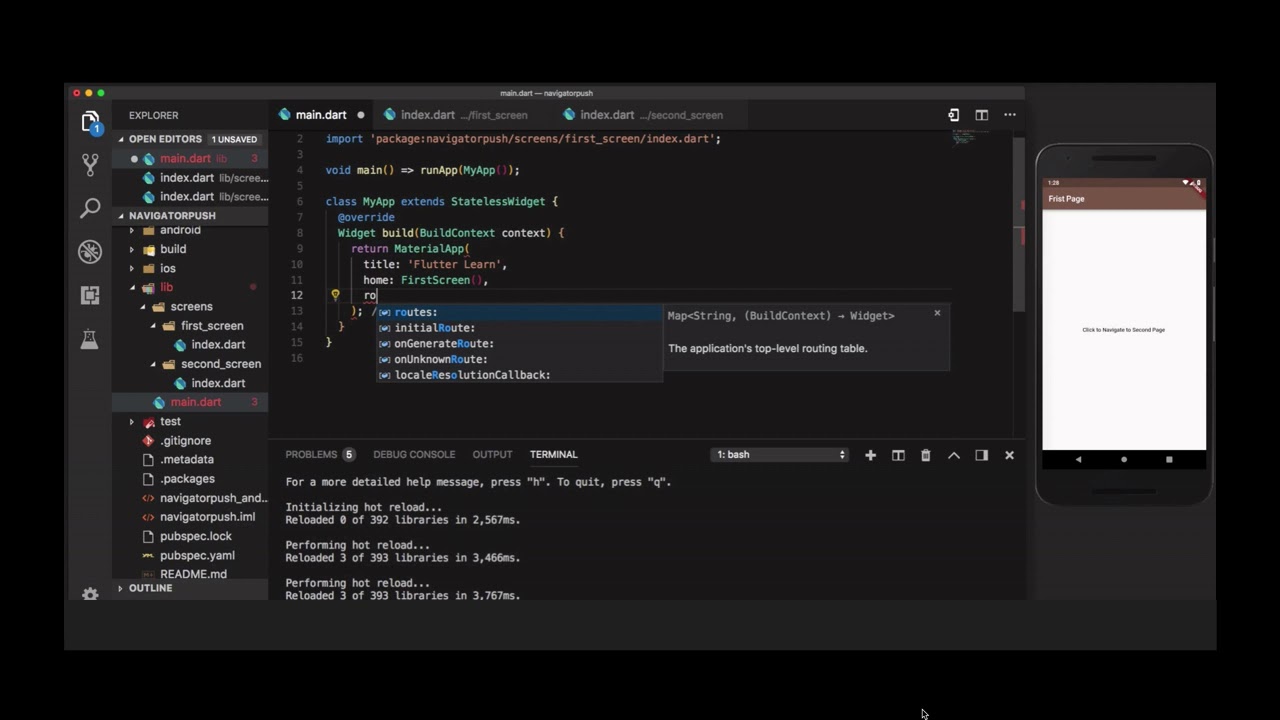Split the editor to the right
Screen dimensions: 1280x720
point(982,115)
